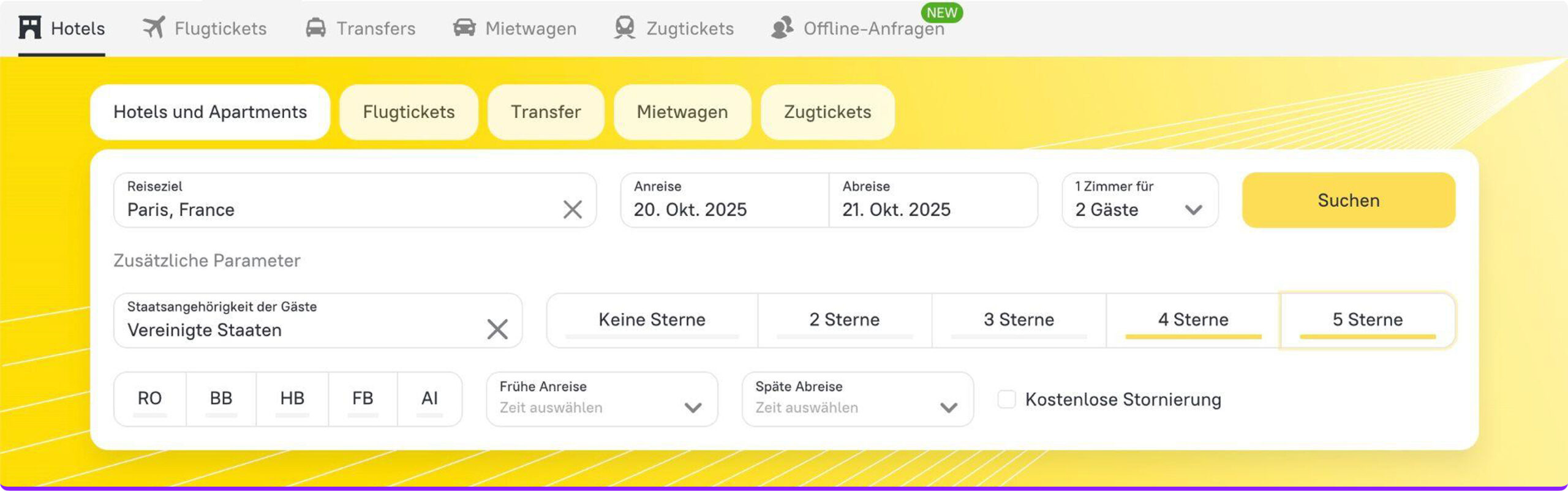The height and width of the screenshot is (491, 1568).
Task: Expand the Späte Abreise time dropdown
Action: pyautogui.click(x=857, y=399)
